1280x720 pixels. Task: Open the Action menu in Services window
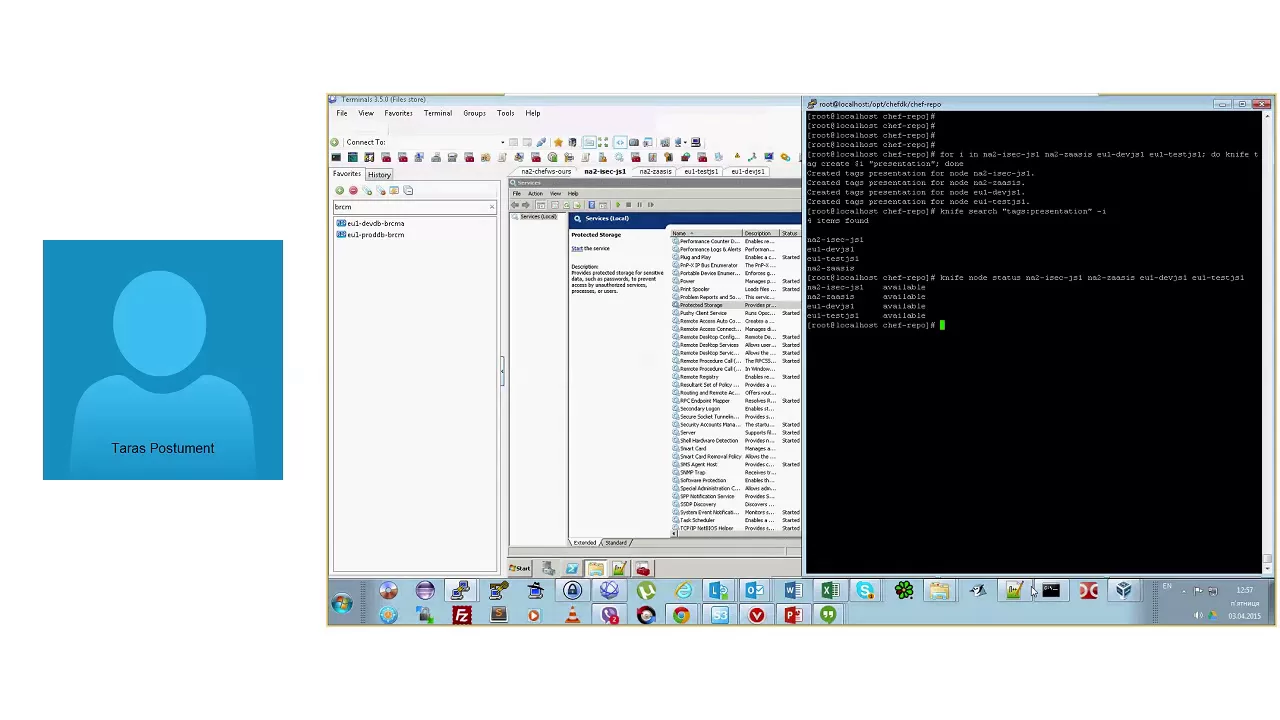tap(535, 193)
